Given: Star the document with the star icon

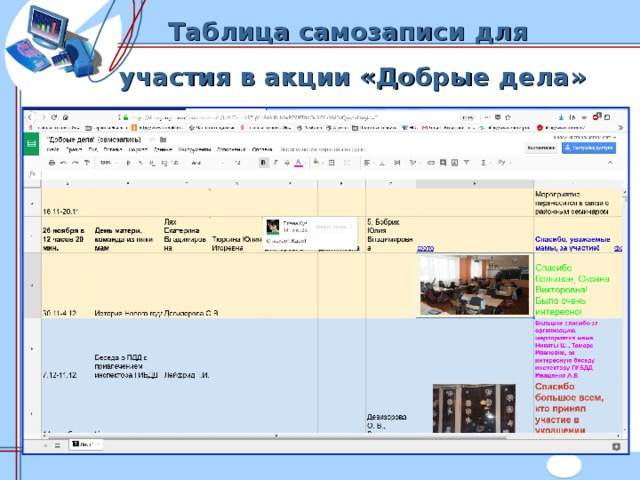Looking at the screenshot, I should point(152,140).
